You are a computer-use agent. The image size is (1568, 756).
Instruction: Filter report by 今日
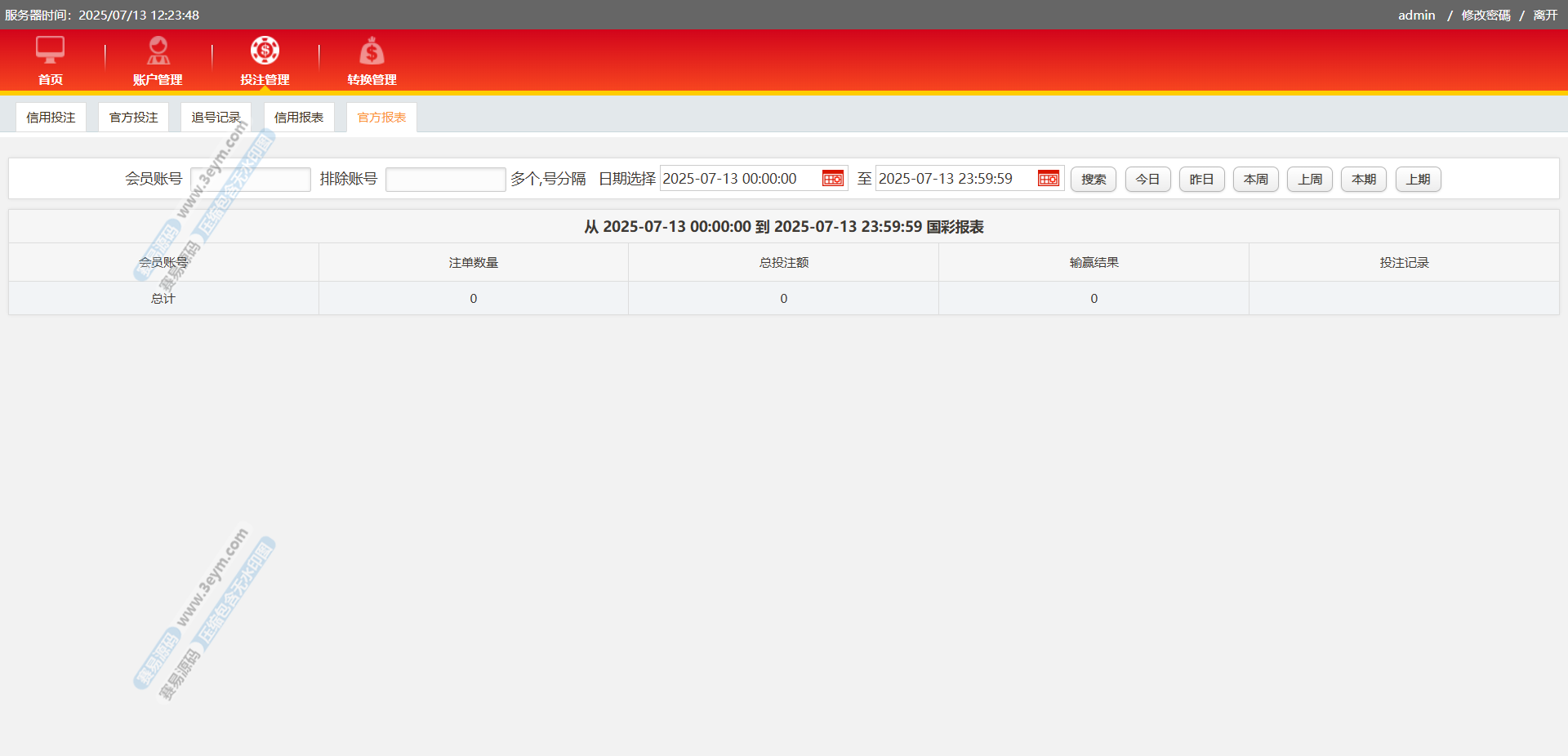tap(1147, 180)
